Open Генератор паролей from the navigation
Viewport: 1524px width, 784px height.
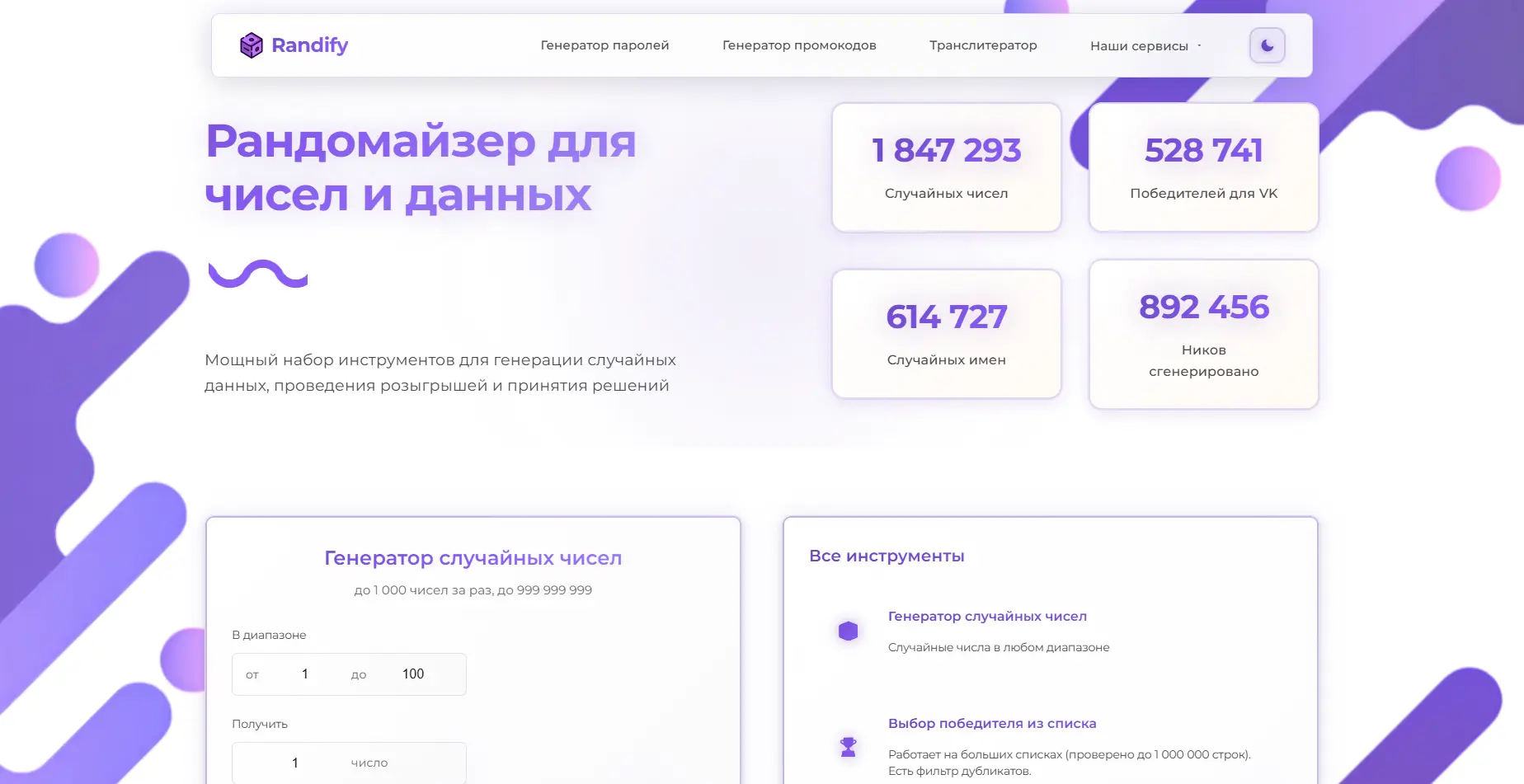(604, 45)
